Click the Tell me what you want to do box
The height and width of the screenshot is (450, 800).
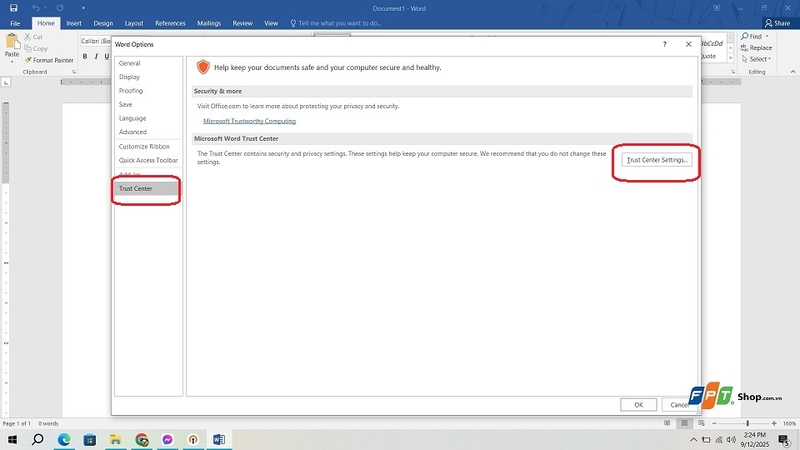pos(337,23)
